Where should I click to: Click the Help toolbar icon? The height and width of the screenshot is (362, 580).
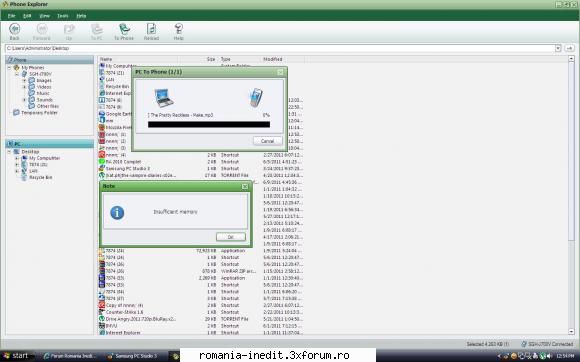[x=179, y=31]
